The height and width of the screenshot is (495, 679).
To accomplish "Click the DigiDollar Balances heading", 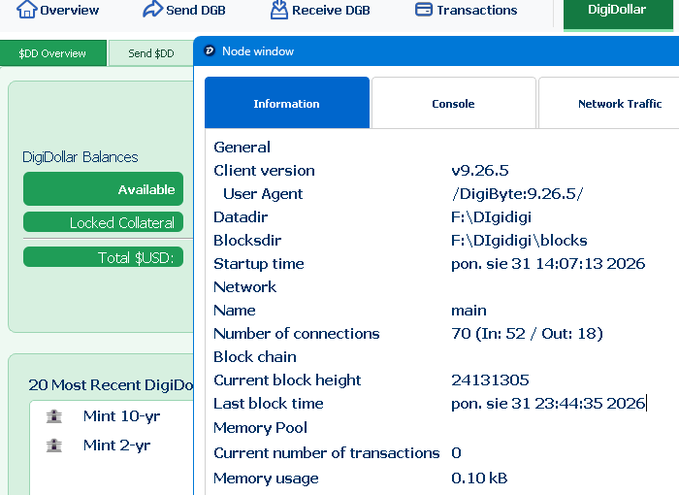I will tap(80, 157).
